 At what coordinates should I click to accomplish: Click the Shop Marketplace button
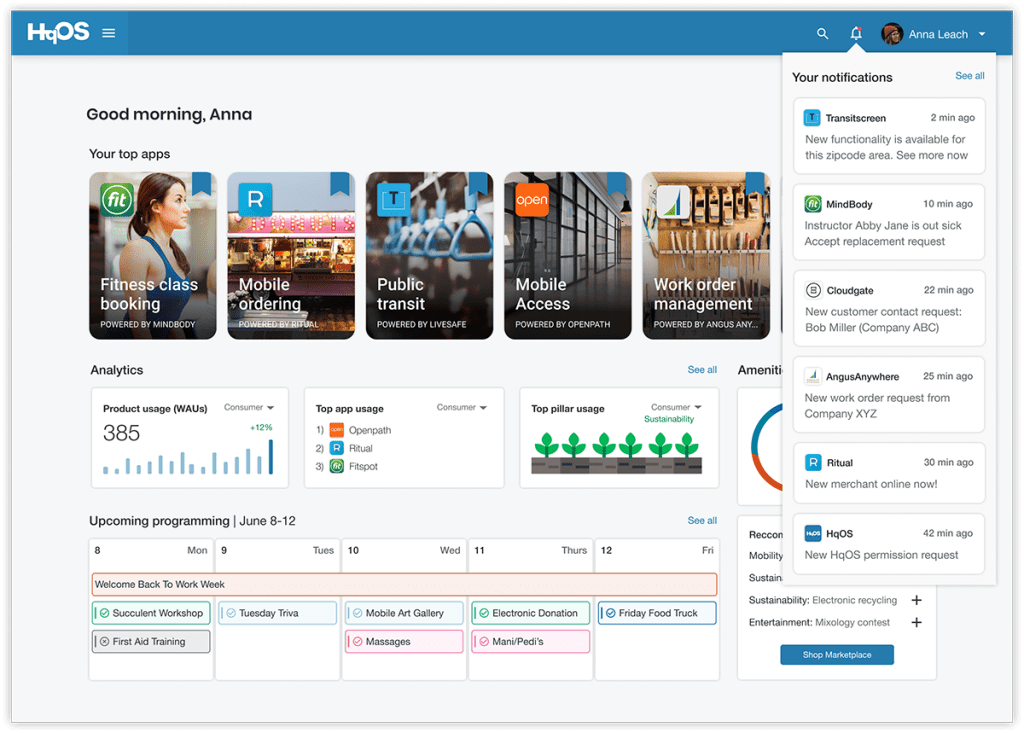pyautogui.click(x=836, y=655)
